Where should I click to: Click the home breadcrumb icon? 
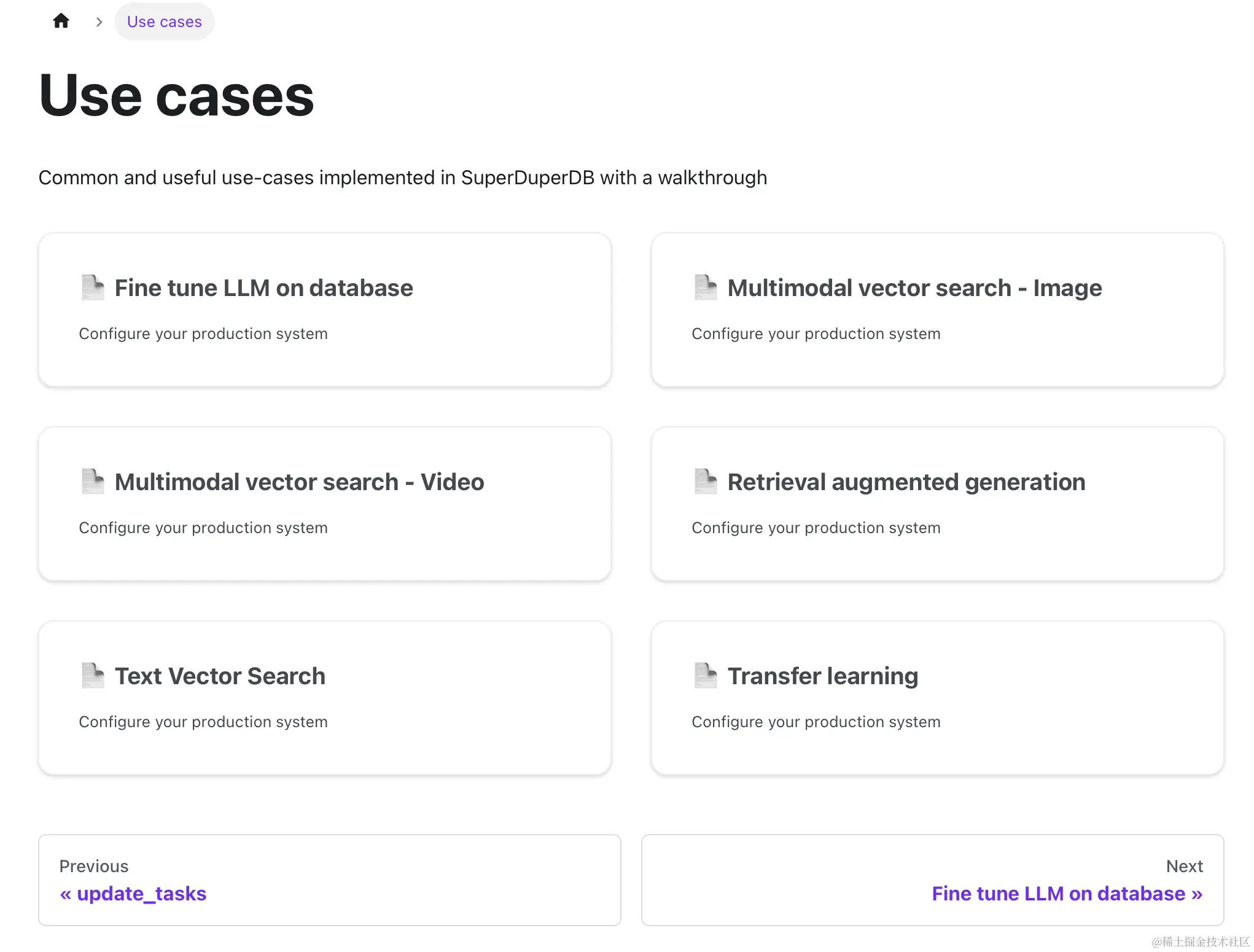(x=61, y=21)
